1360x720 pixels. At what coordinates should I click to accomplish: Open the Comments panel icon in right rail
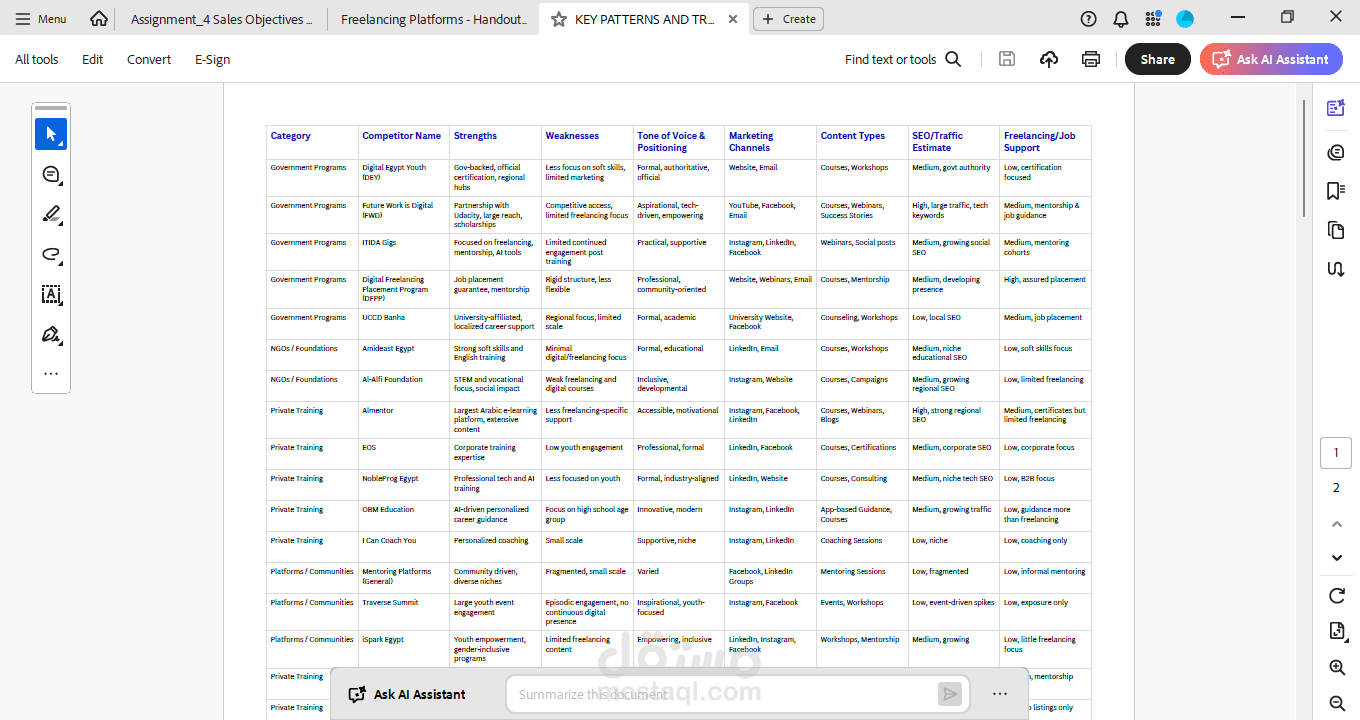tap(1336, 152)
